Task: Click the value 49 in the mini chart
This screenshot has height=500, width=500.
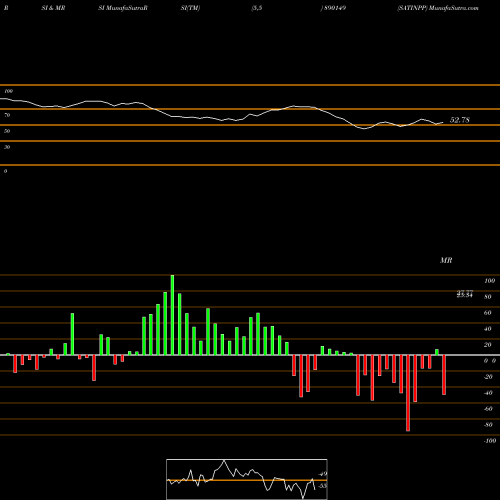Action: [x=323, y=474]
